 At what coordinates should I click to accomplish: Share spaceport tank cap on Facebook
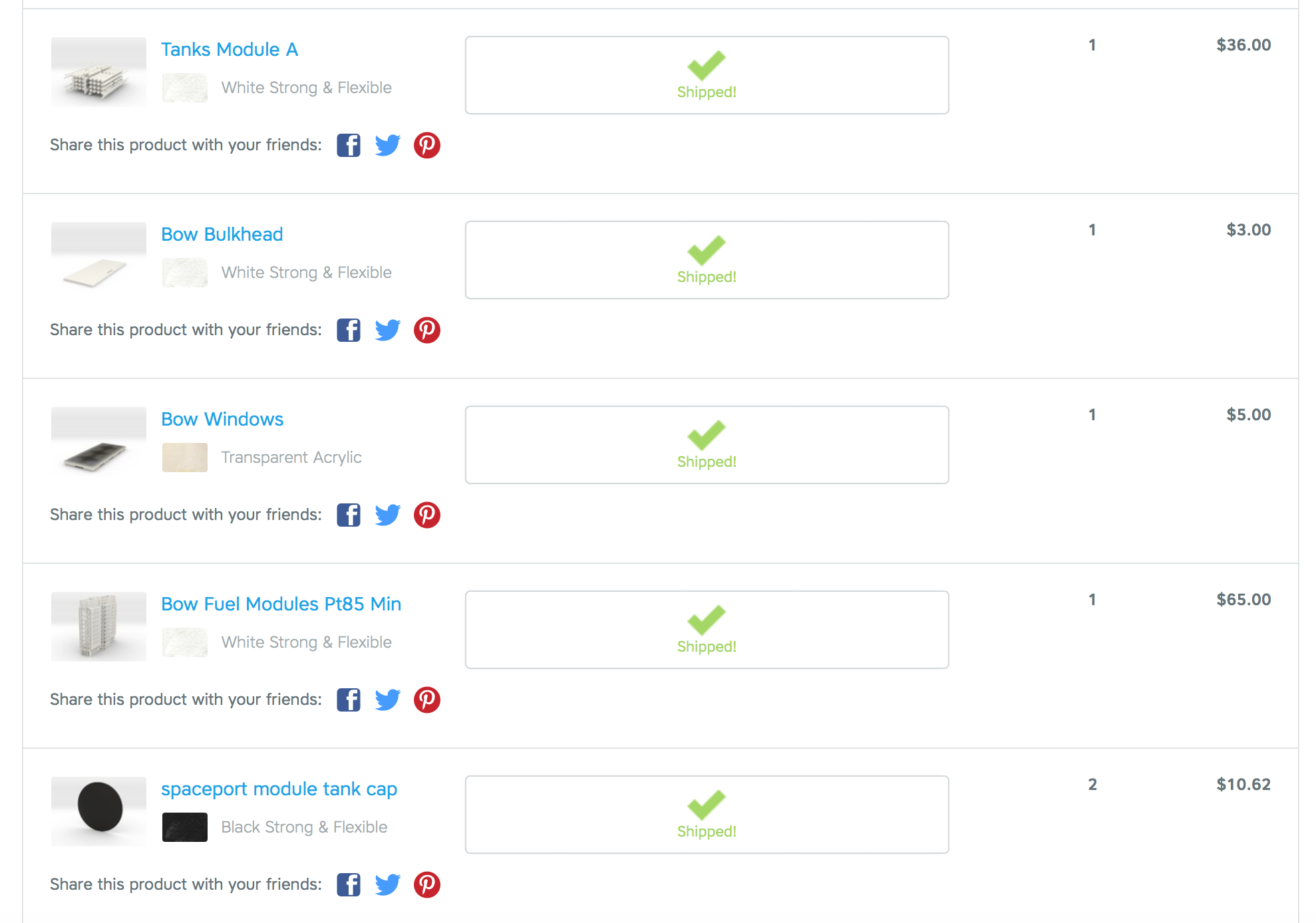point(349,884)
